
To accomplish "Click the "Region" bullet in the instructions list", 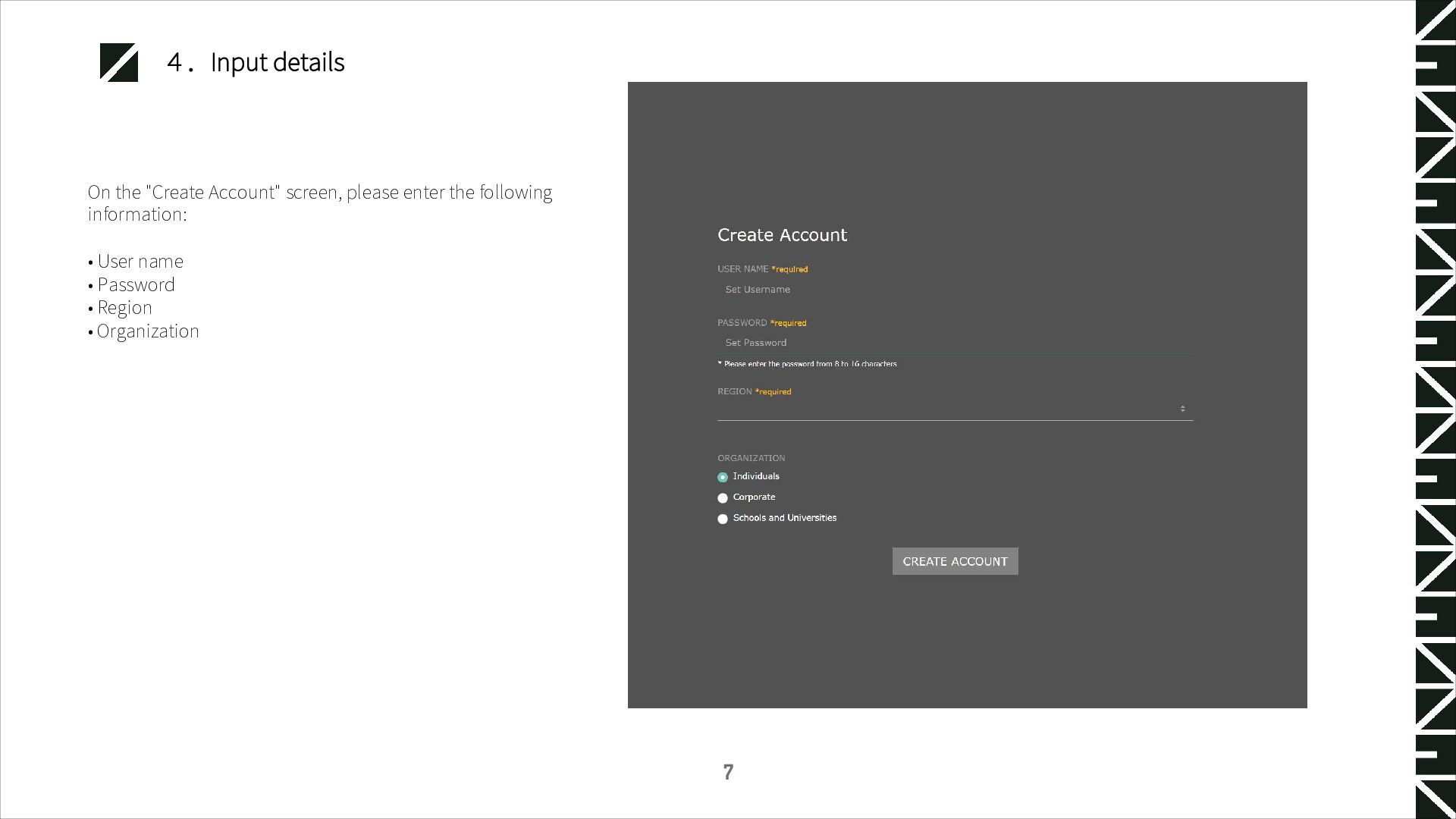I will click(124, 308).
